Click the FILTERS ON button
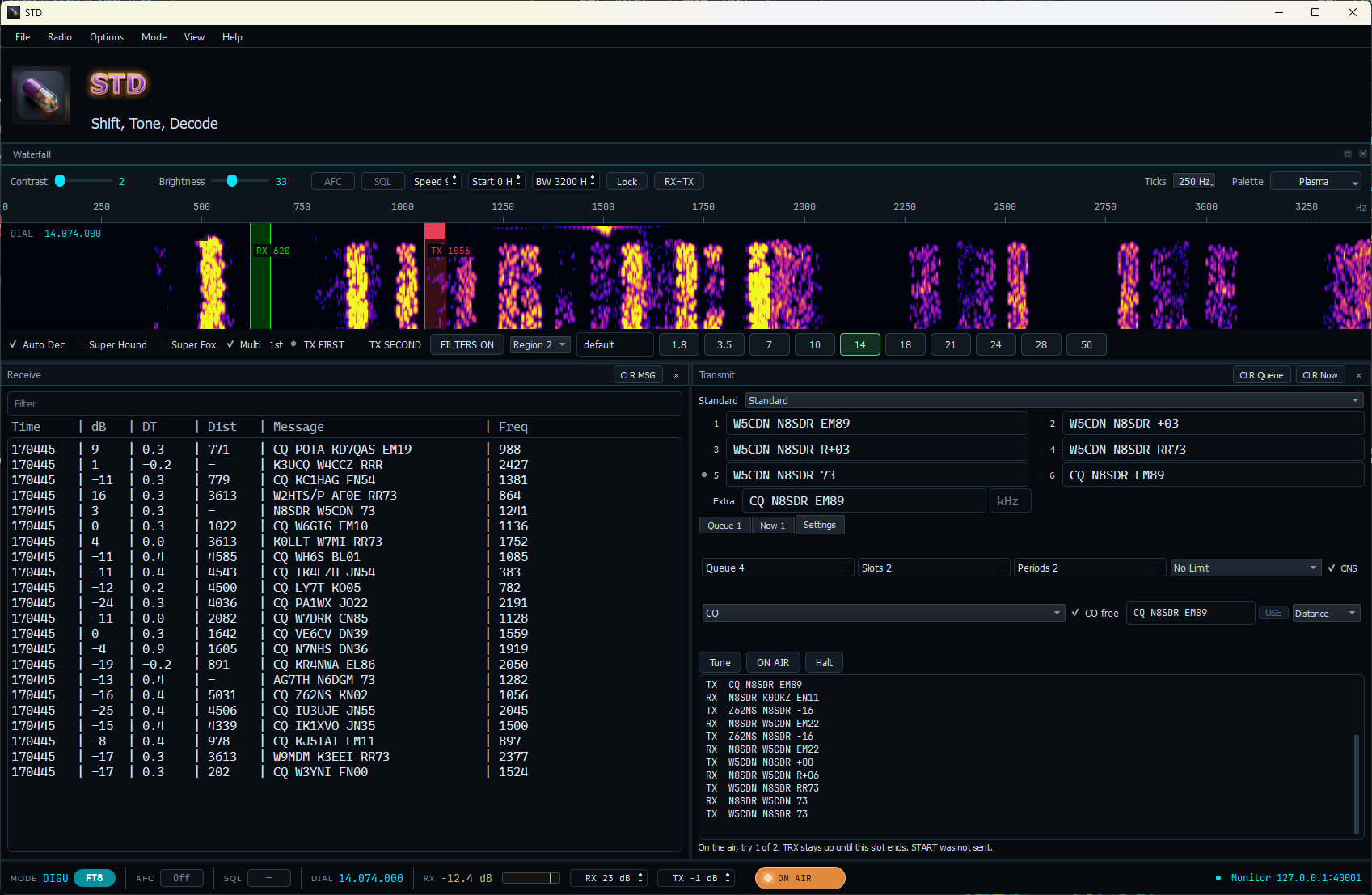The image size is (1372, 895). [x=467, y=344]
